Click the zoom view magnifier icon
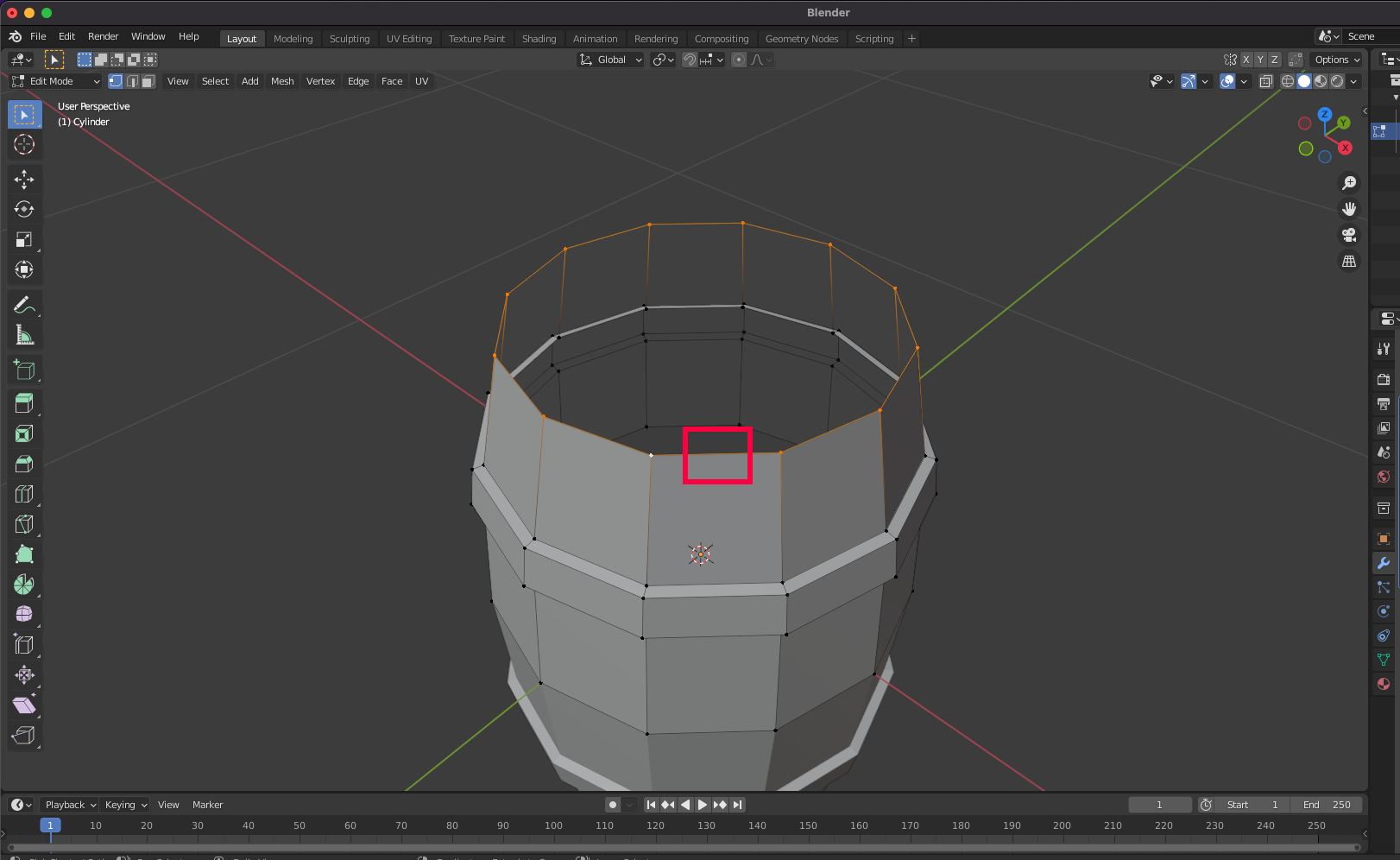Image resolution: width=1400 pixels, height=860 pixels. point(1349,183)
